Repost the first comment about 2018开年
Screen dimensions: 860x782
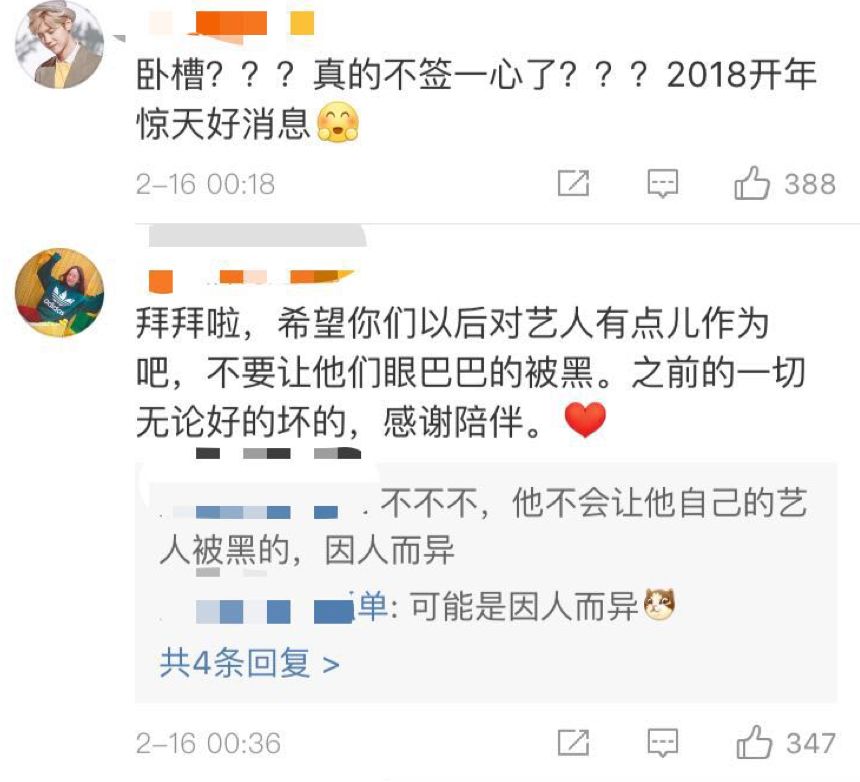point(573,183)
